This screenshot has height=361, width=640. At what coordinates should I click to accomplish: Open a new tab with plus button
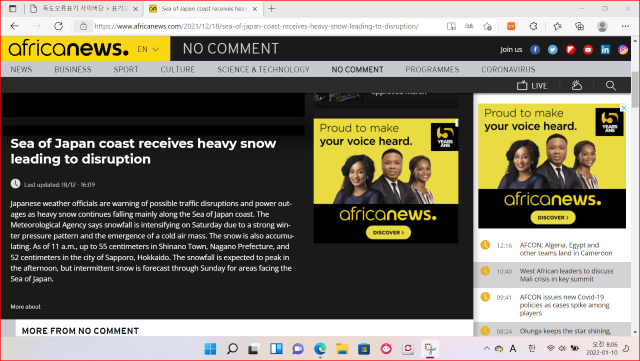pos(272,9)
